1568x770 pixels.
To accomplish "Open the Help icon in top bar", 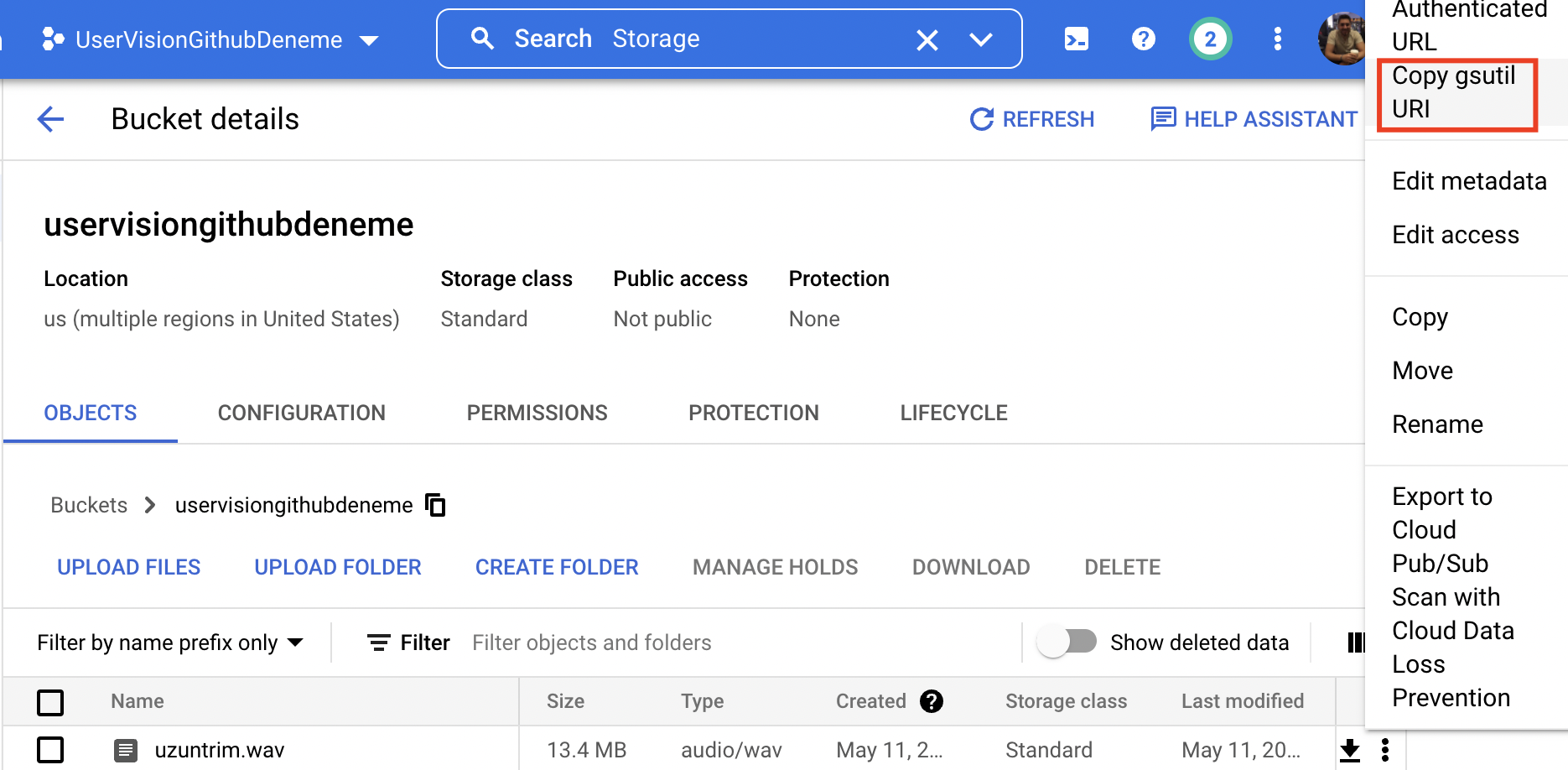I will pos(1143,38).
